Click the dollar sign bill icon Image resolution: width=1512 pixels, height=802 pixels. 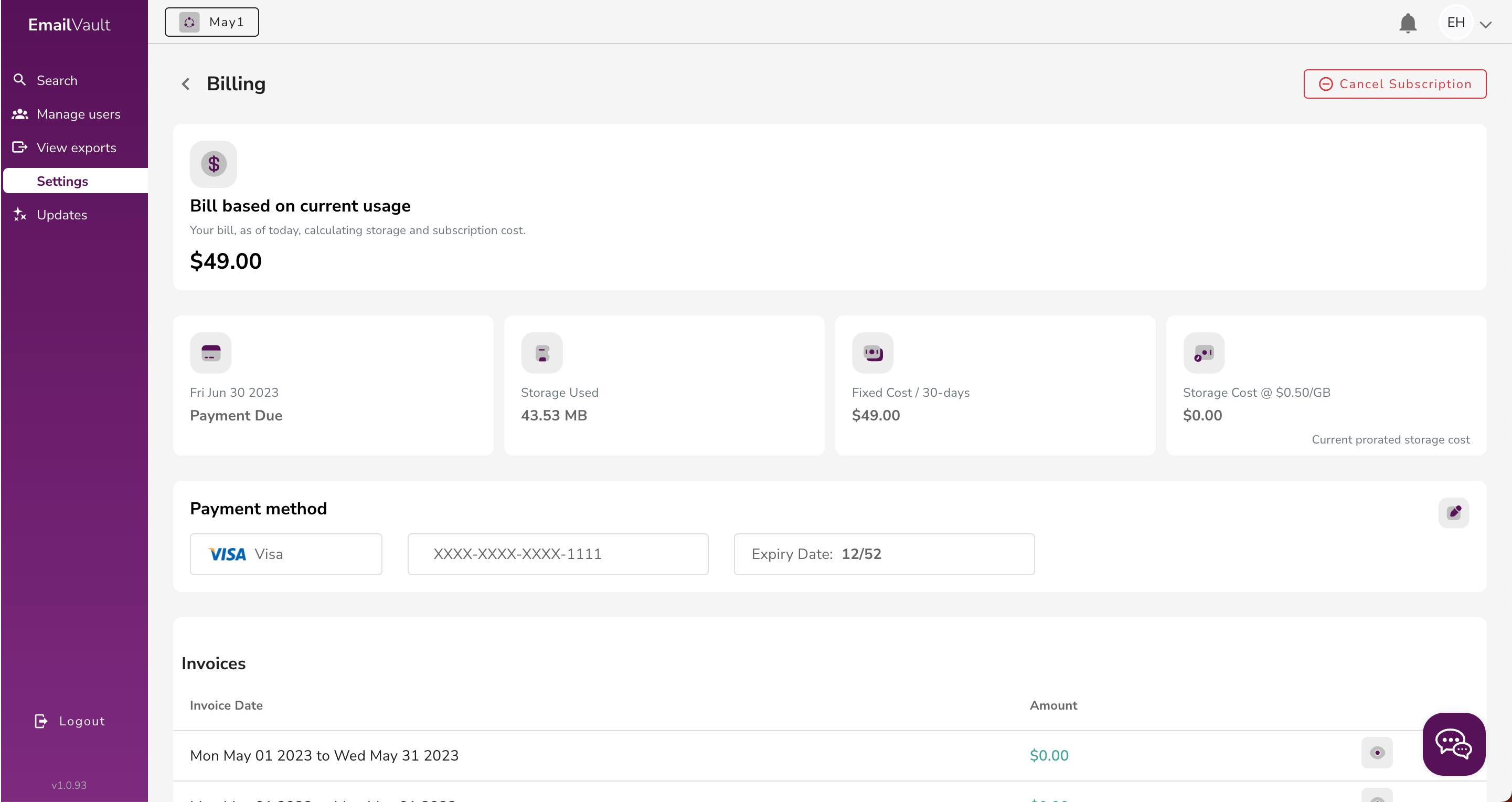click(x=213, y=164)
